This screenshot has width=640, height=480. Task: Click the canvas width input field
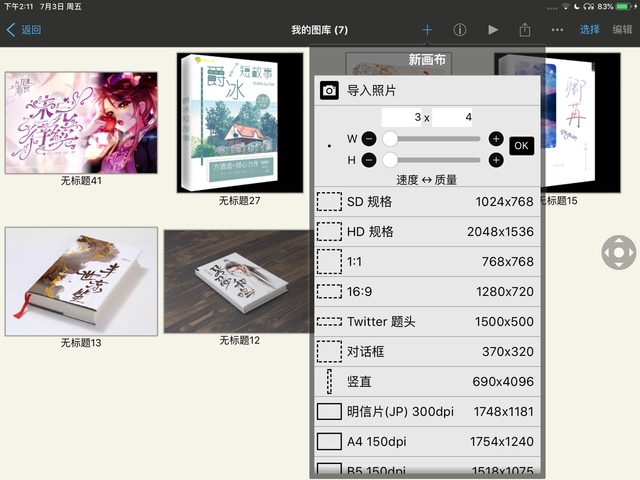pos(401,117)
